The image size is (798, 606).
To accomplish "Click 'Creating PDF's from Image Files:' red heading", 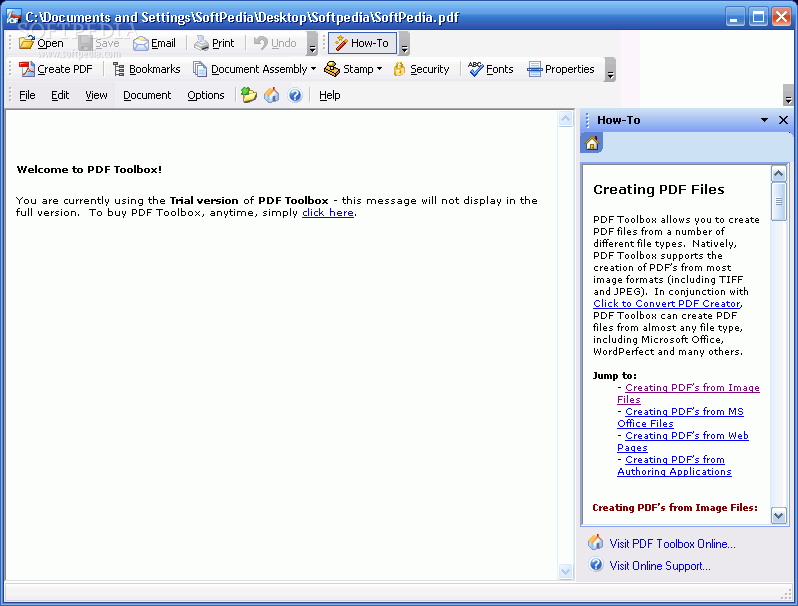I will tap(675, 507).
